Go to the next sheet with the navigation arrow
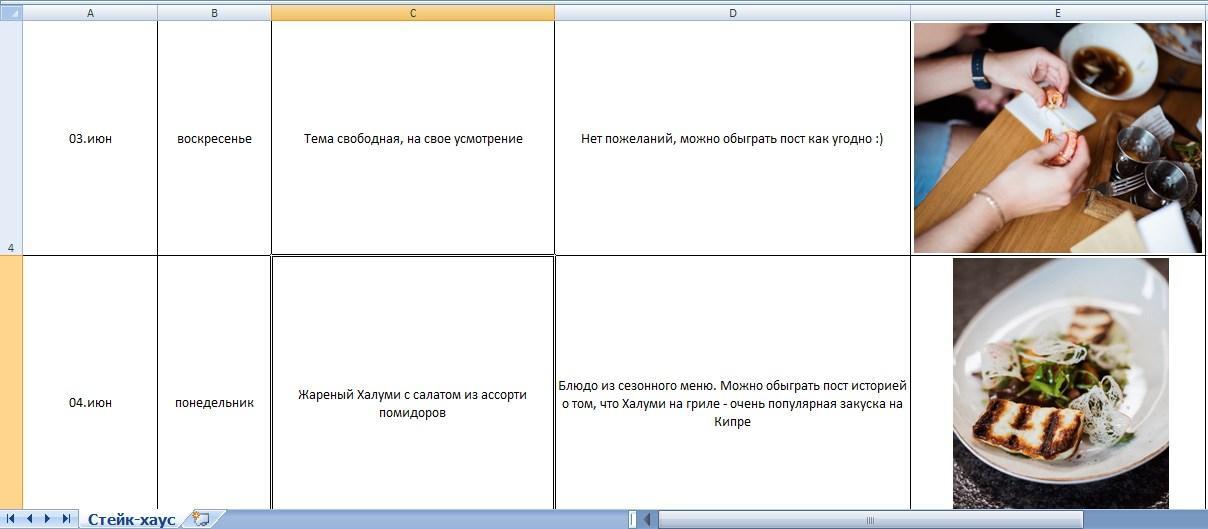 (x=47, y=519)
